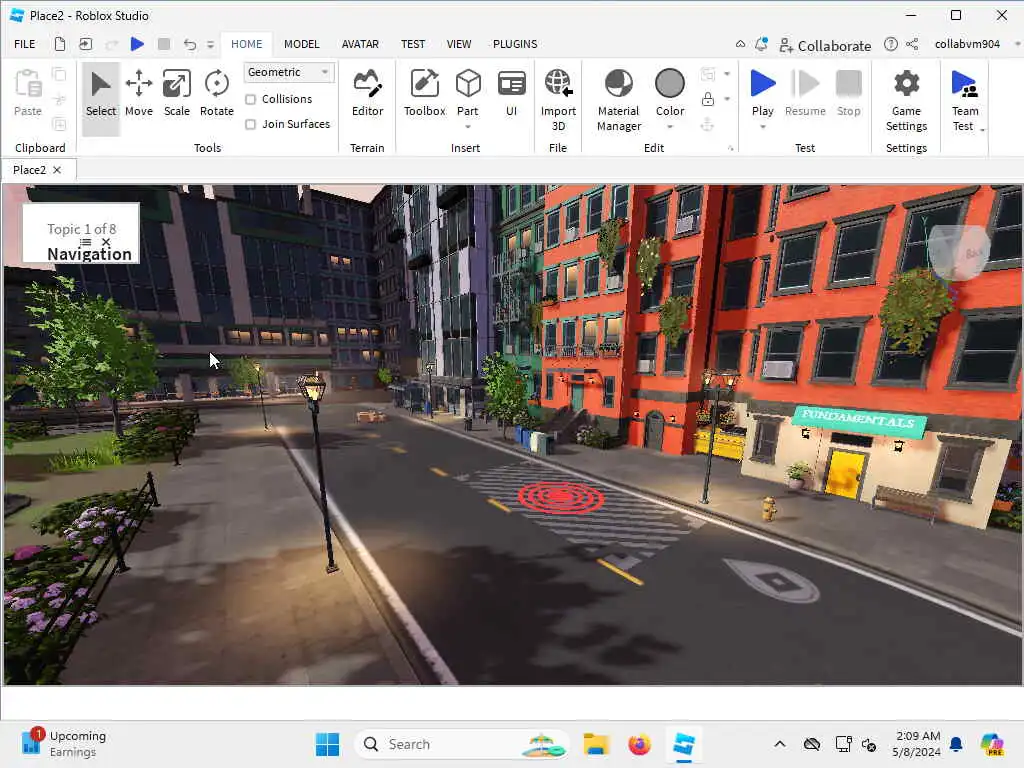This screenshot has width=1024, height=768.
Task: Open the Upcoming Earnings widget
Action: [64, 743]
